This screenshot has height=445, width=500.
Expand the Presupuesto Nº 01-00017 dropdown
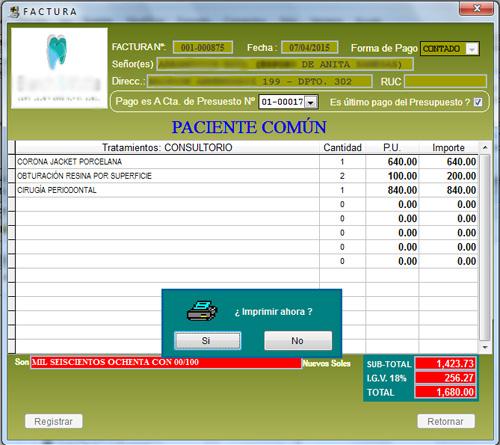311,102
